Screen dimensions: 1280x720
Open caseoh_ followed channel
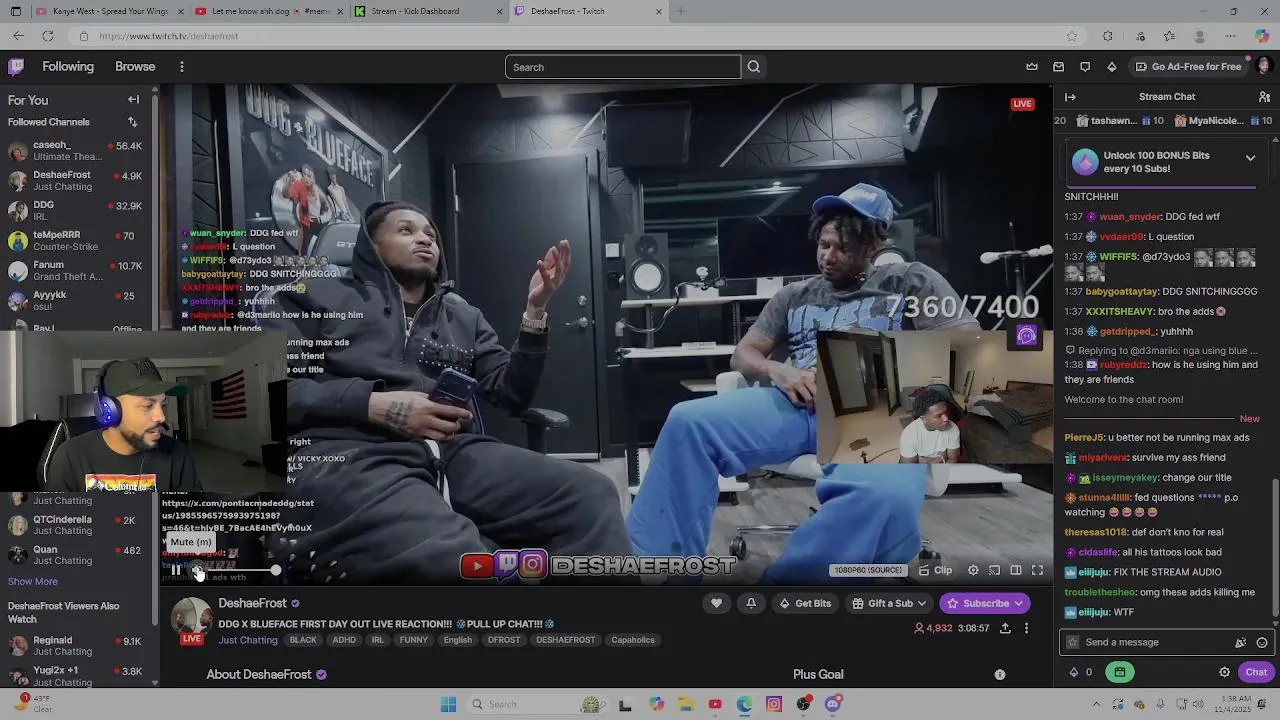tap(76, 151)
